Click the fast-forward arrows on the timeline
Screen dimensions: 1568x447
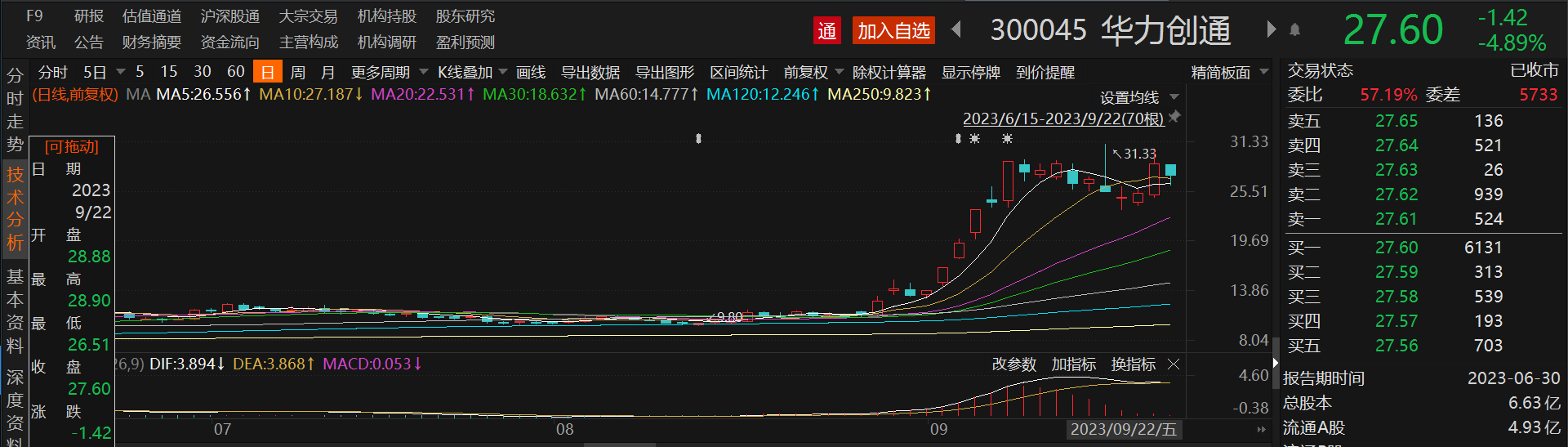(1261, 429)
